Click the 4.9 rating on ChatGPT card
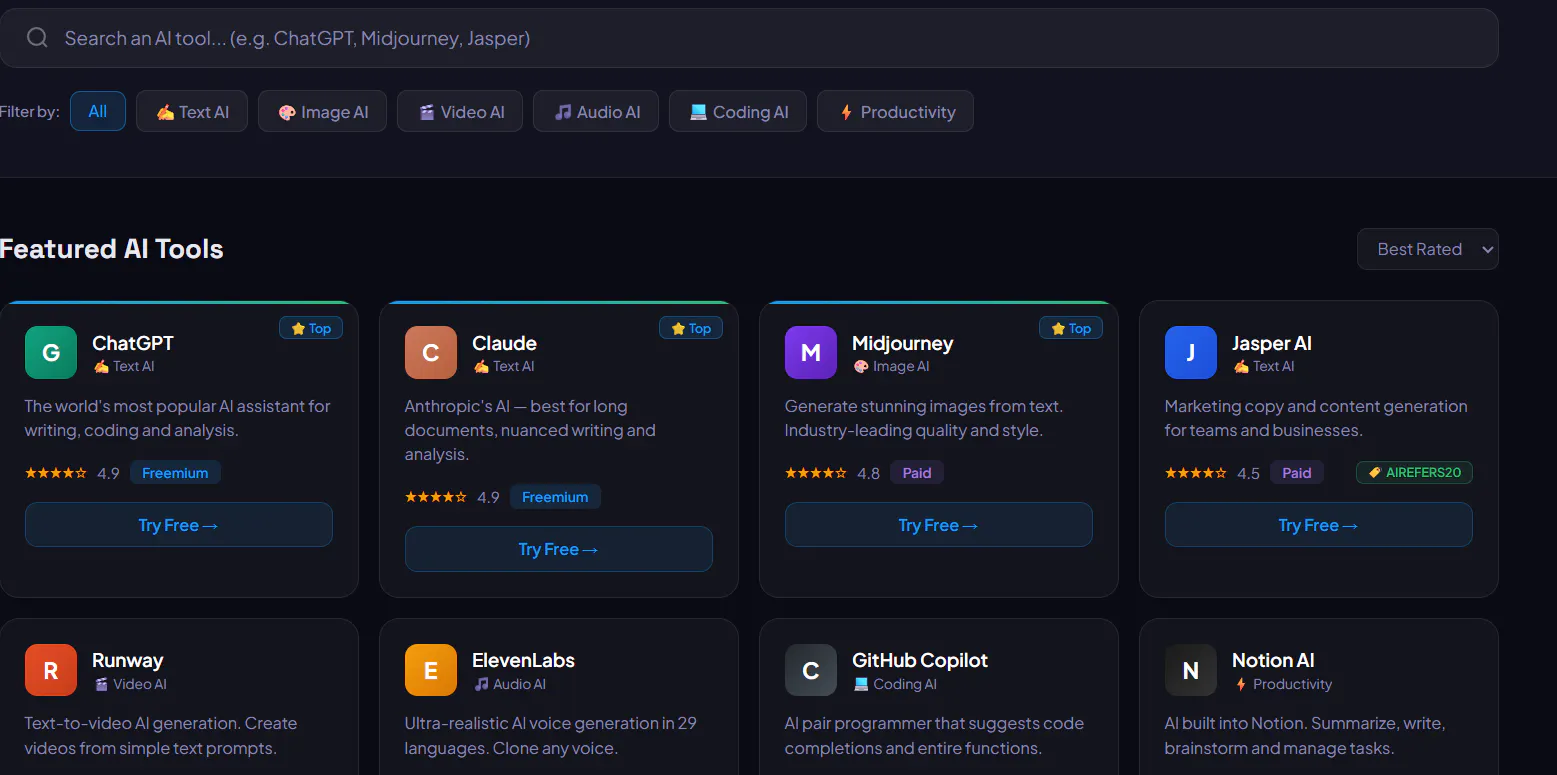 [108, 473]
